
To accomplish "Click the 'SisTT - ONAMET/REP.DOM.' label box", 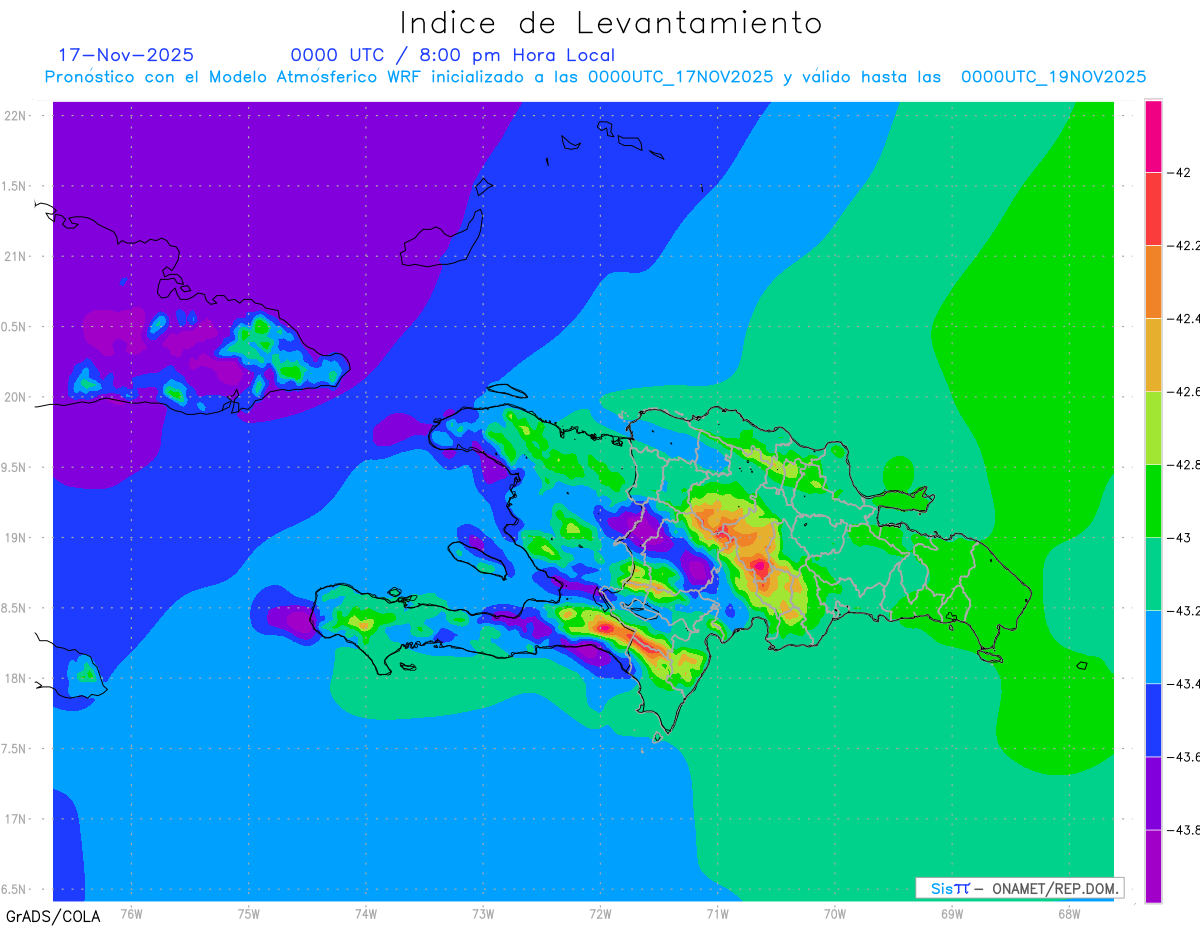I will coord(1019,888).
